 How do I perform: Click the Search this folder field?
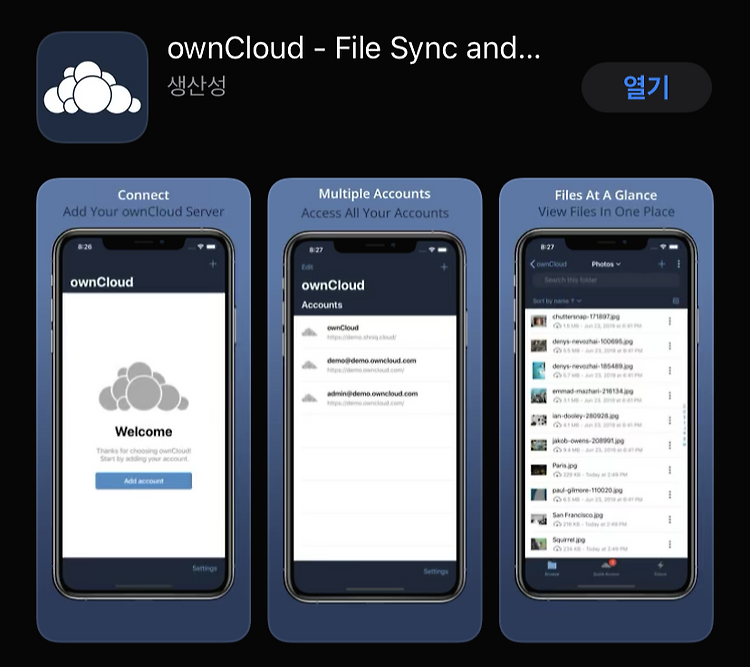(606, 280)
